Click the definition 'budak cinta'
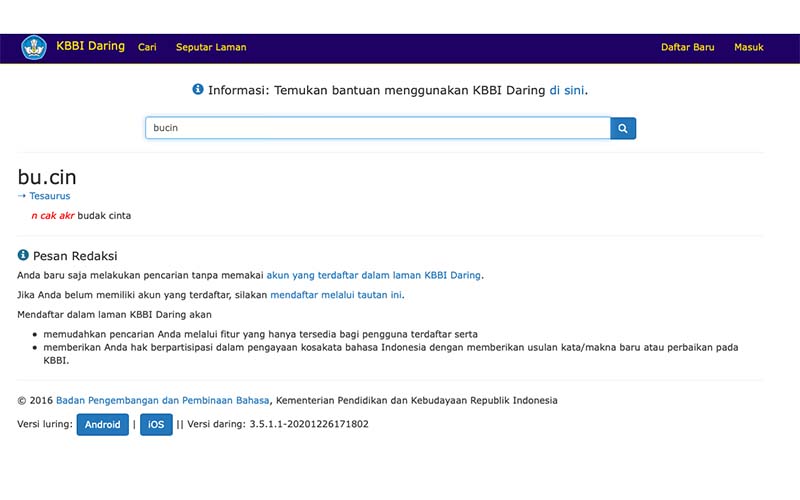Image resolution: width=800 pixels, height=500 pixels. coord(104,216)
